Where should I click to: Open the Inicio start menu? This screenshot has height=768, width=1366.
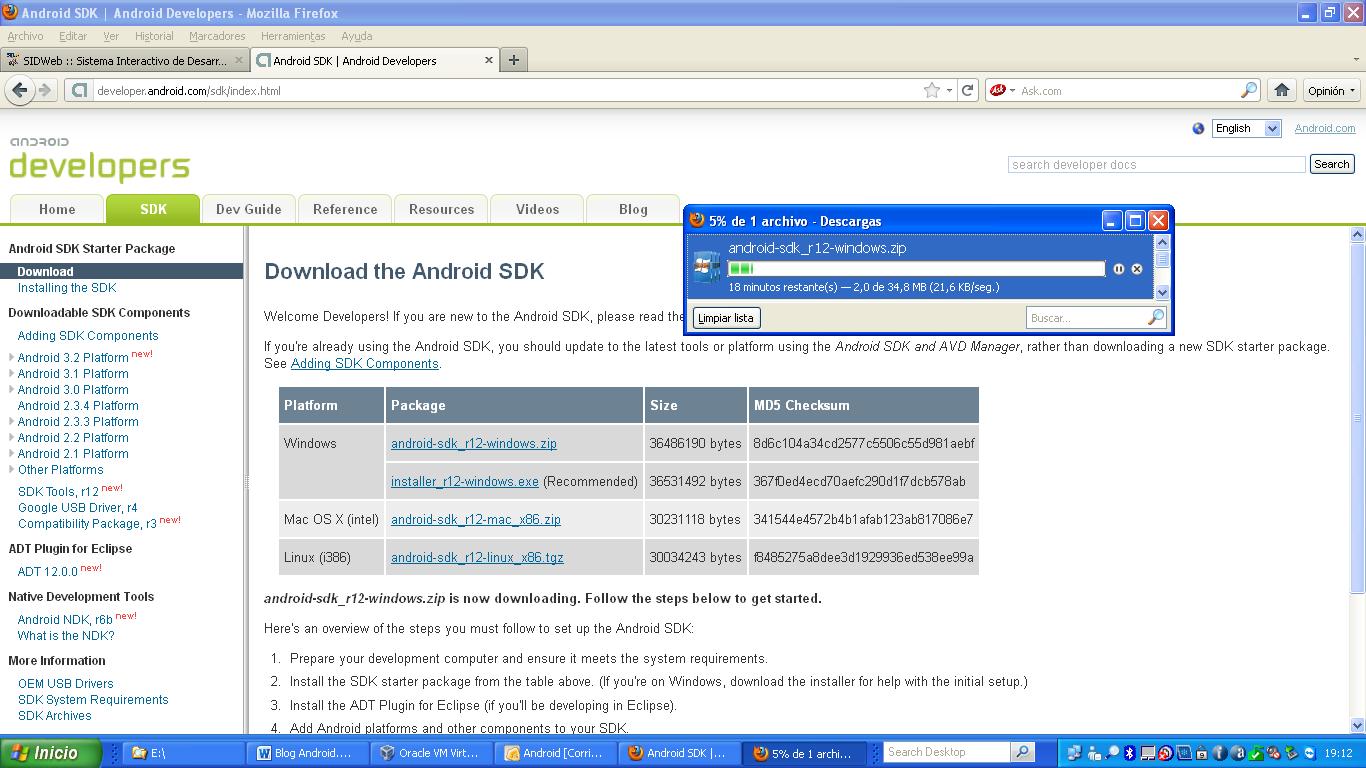[52, 753]
